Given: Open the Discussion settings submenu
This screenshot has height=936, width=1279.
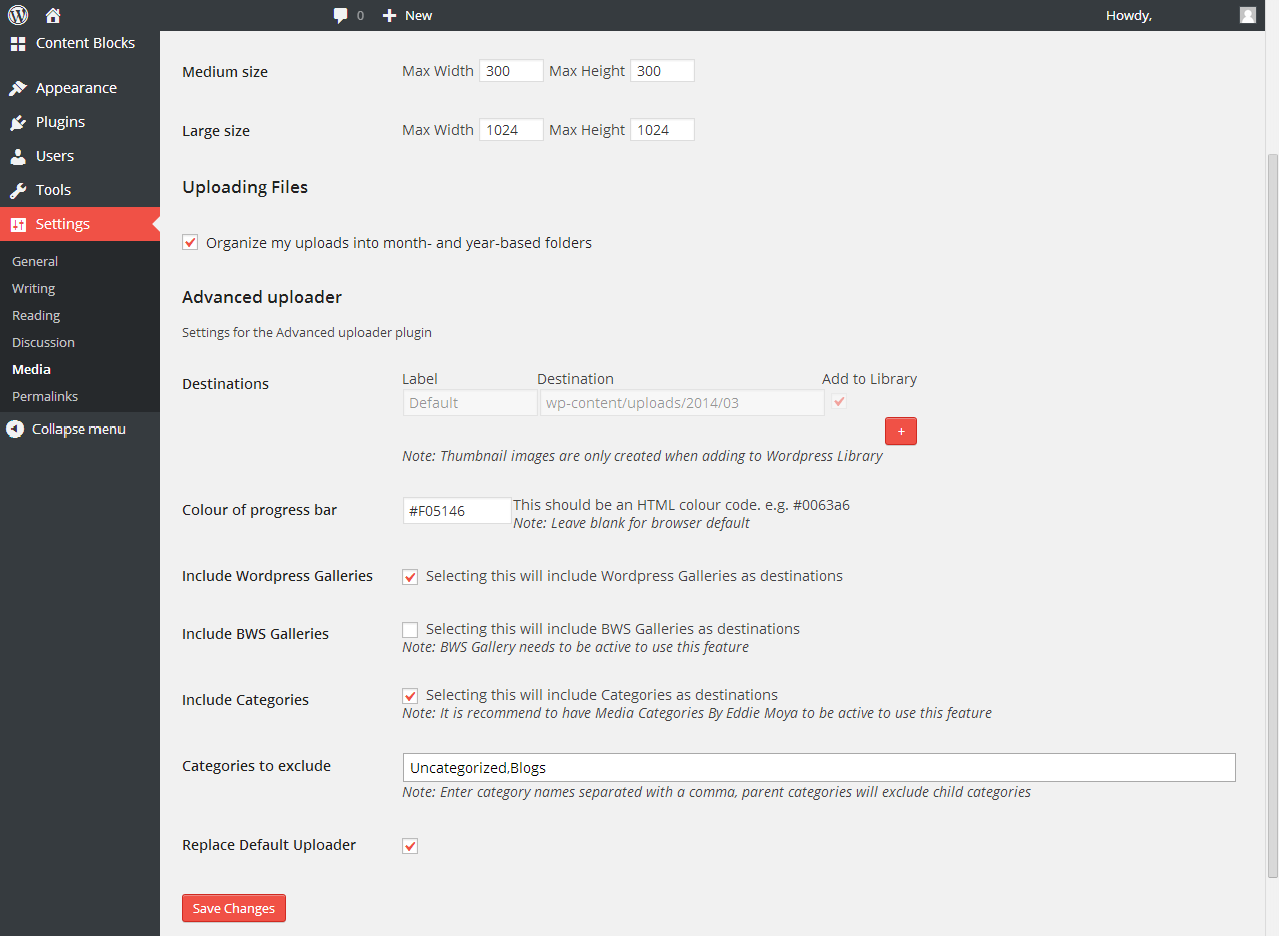Looking at the screenshot, I should pos(43,342).
